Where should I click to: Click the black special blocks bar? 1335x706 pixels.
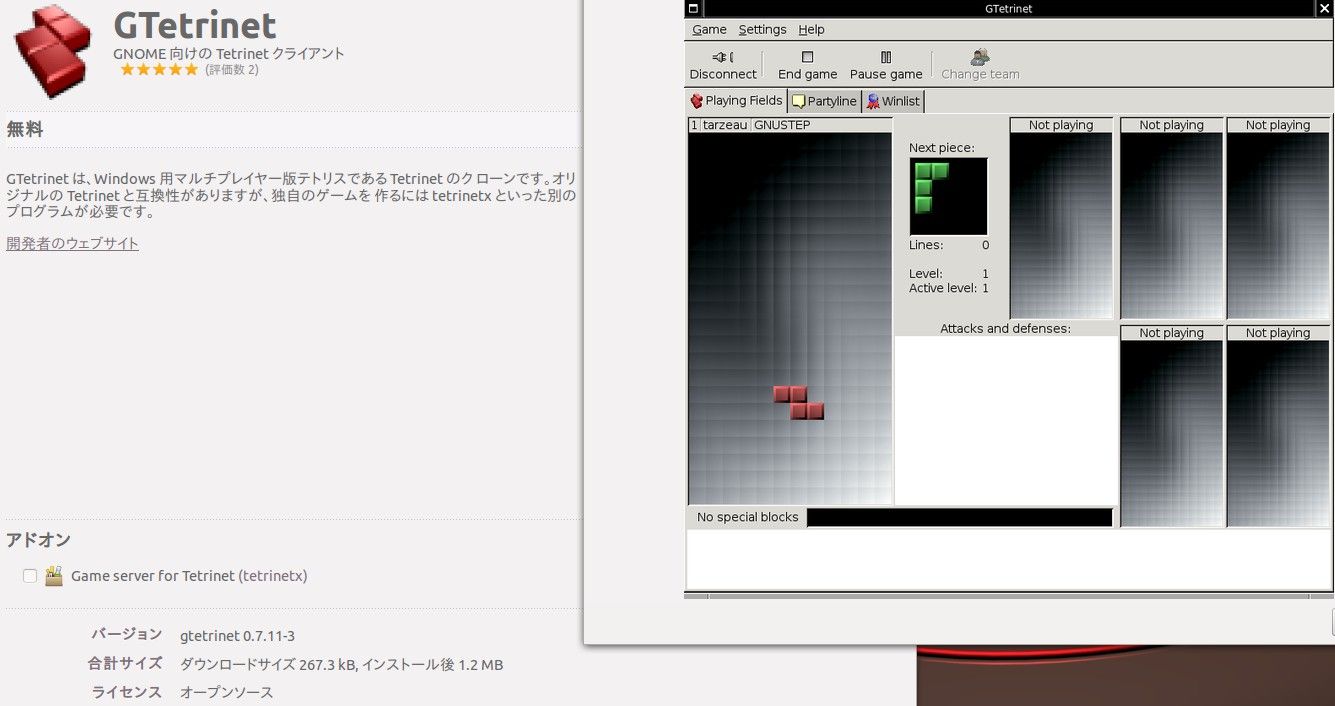point(959,517)
